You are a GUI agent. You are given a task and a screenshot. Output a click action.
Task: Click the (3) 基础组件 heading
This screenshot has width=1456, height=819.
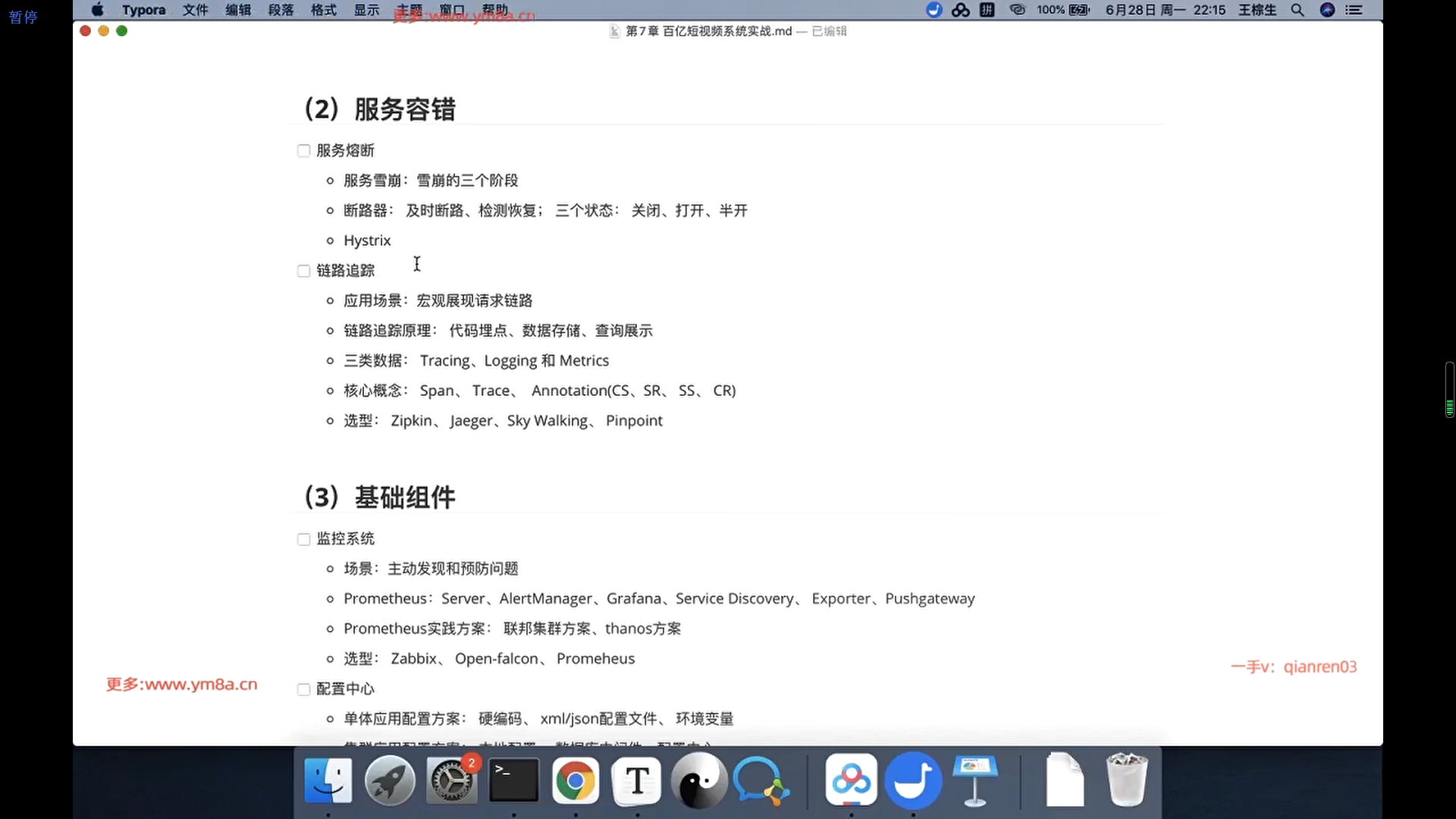pyautogui.click(x=380, y=497)
